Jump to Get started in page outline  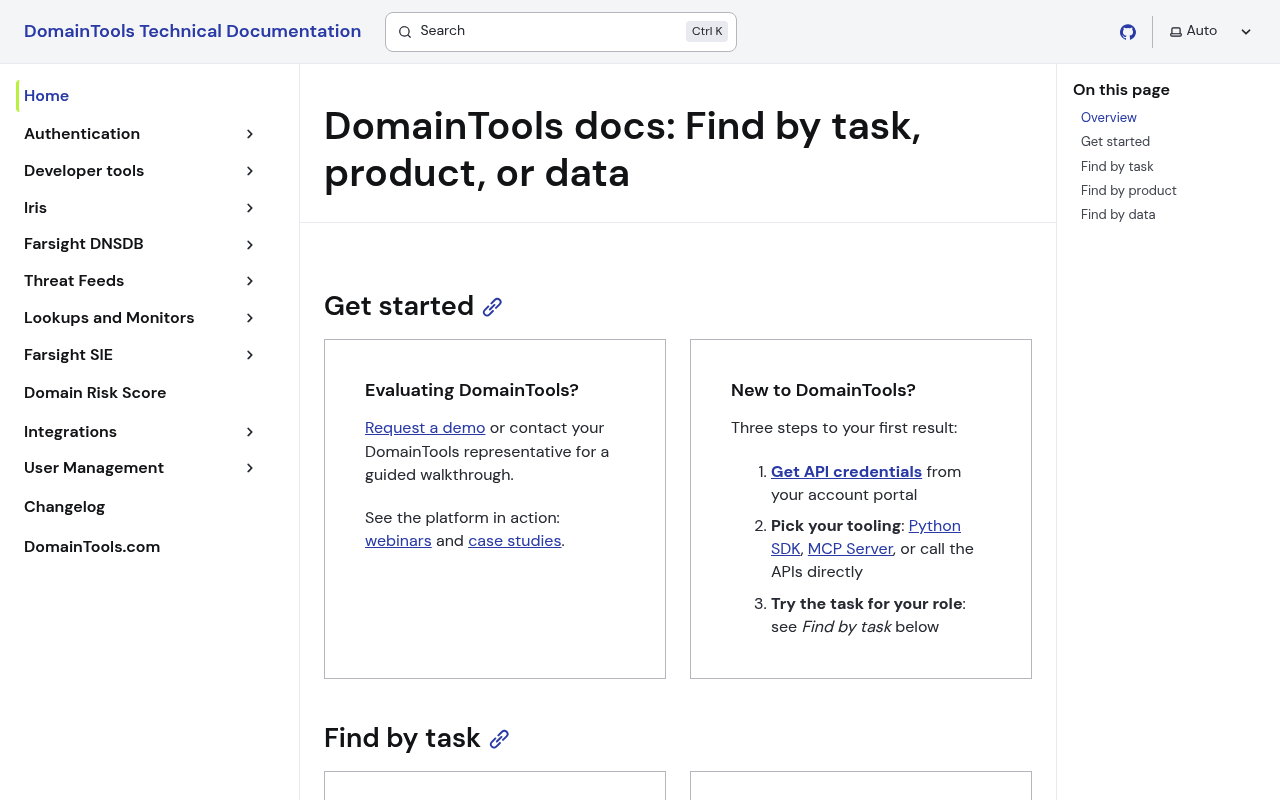pos(1115,142)
